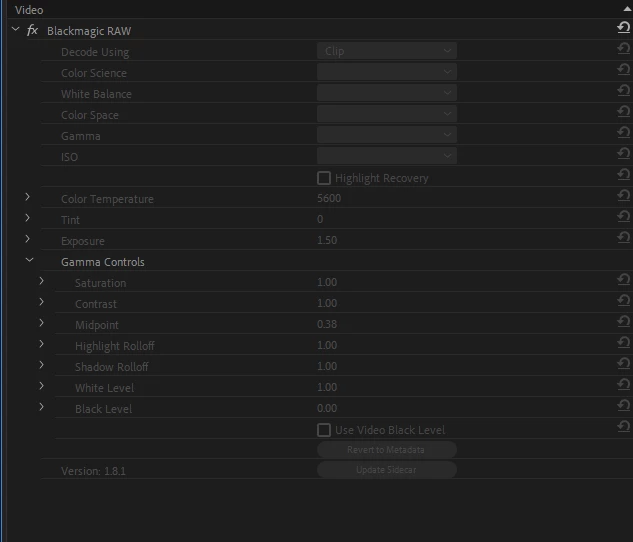Viewport: 633px width, 542px height.
Task: Reset the Color Space parameter
Action: pyautogui.click(x=623, y=111)
